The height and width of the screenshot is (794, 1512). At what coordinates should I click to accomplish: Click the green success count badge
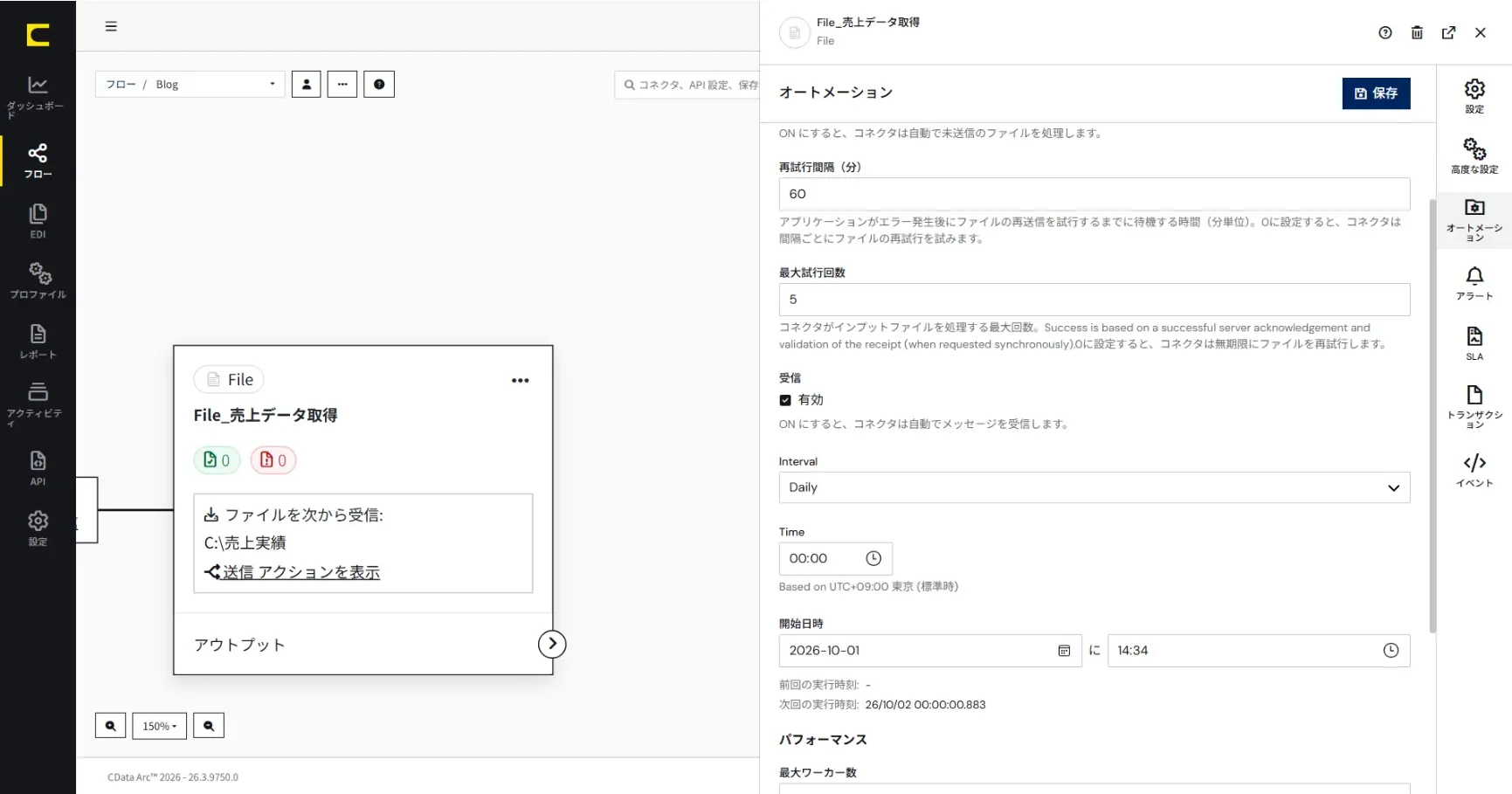[217, 459]
